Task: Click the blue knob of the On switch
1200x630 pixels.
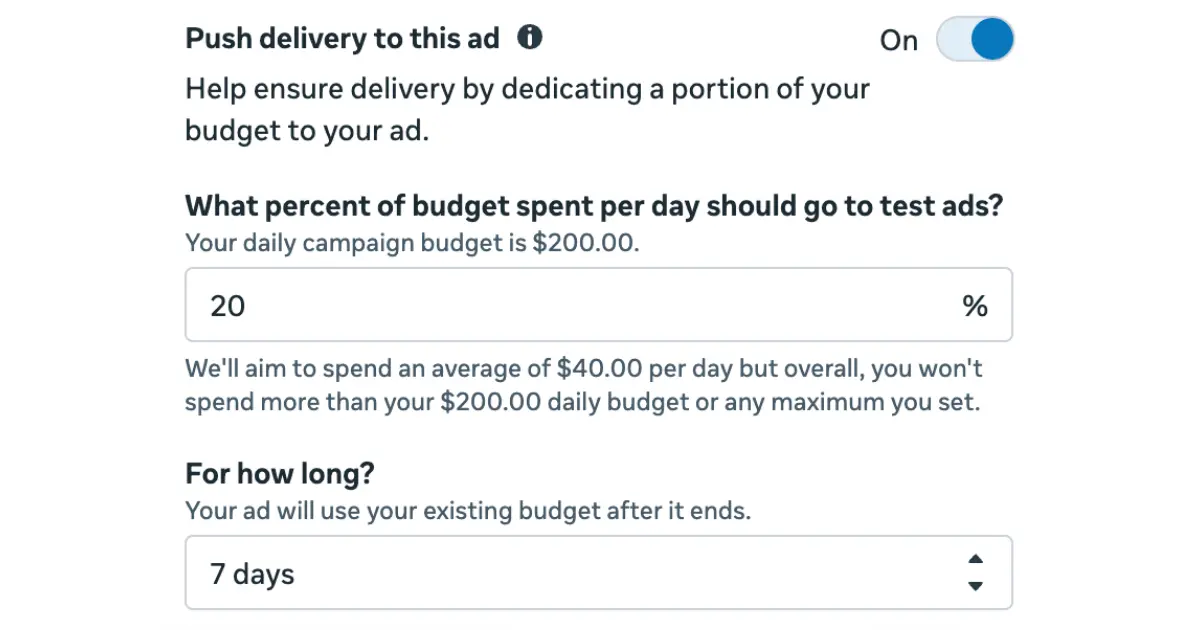Action: click(993, 40)
